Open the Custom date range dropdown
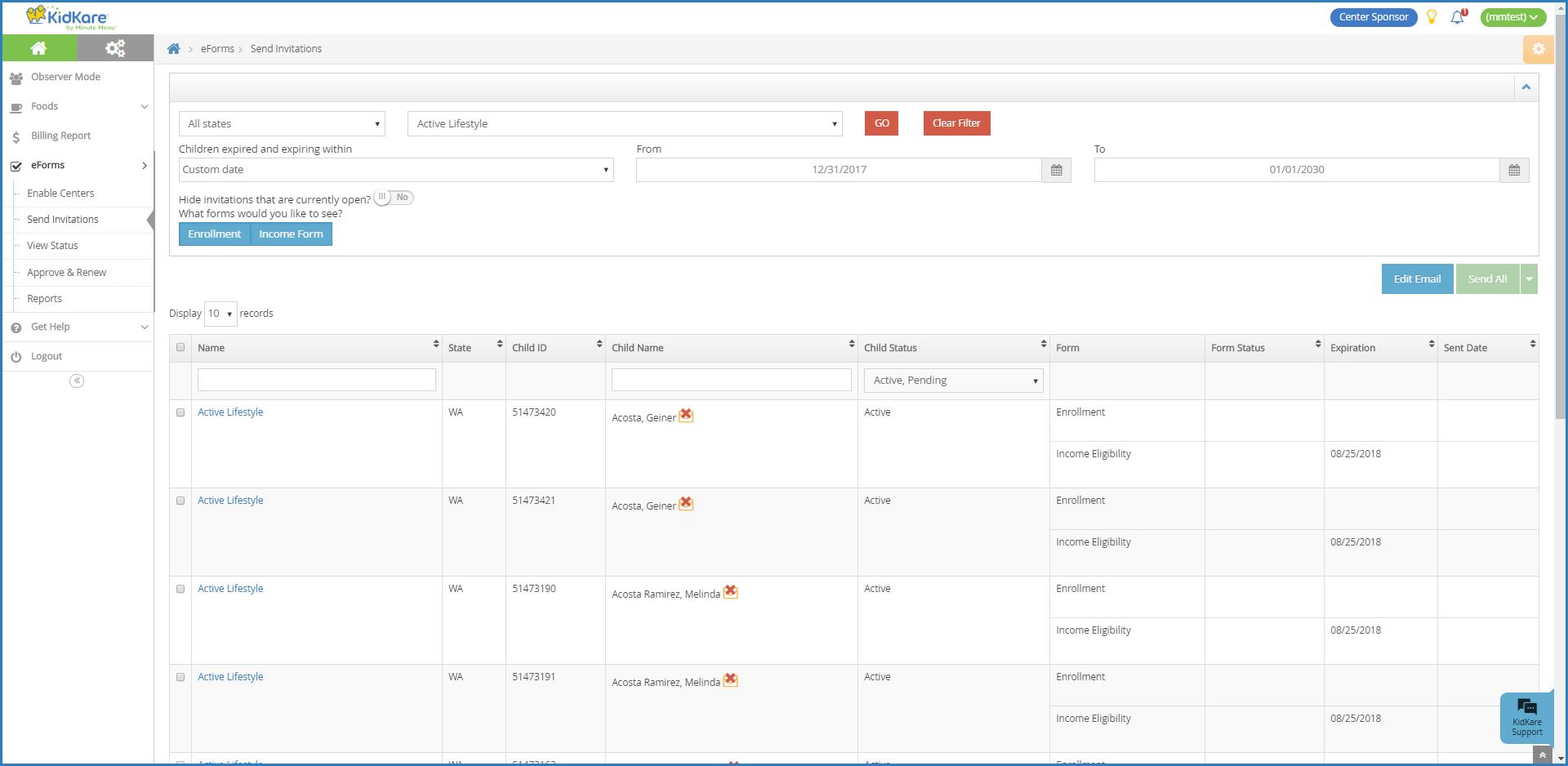1568x766 pixels. [x=396, y=170]
